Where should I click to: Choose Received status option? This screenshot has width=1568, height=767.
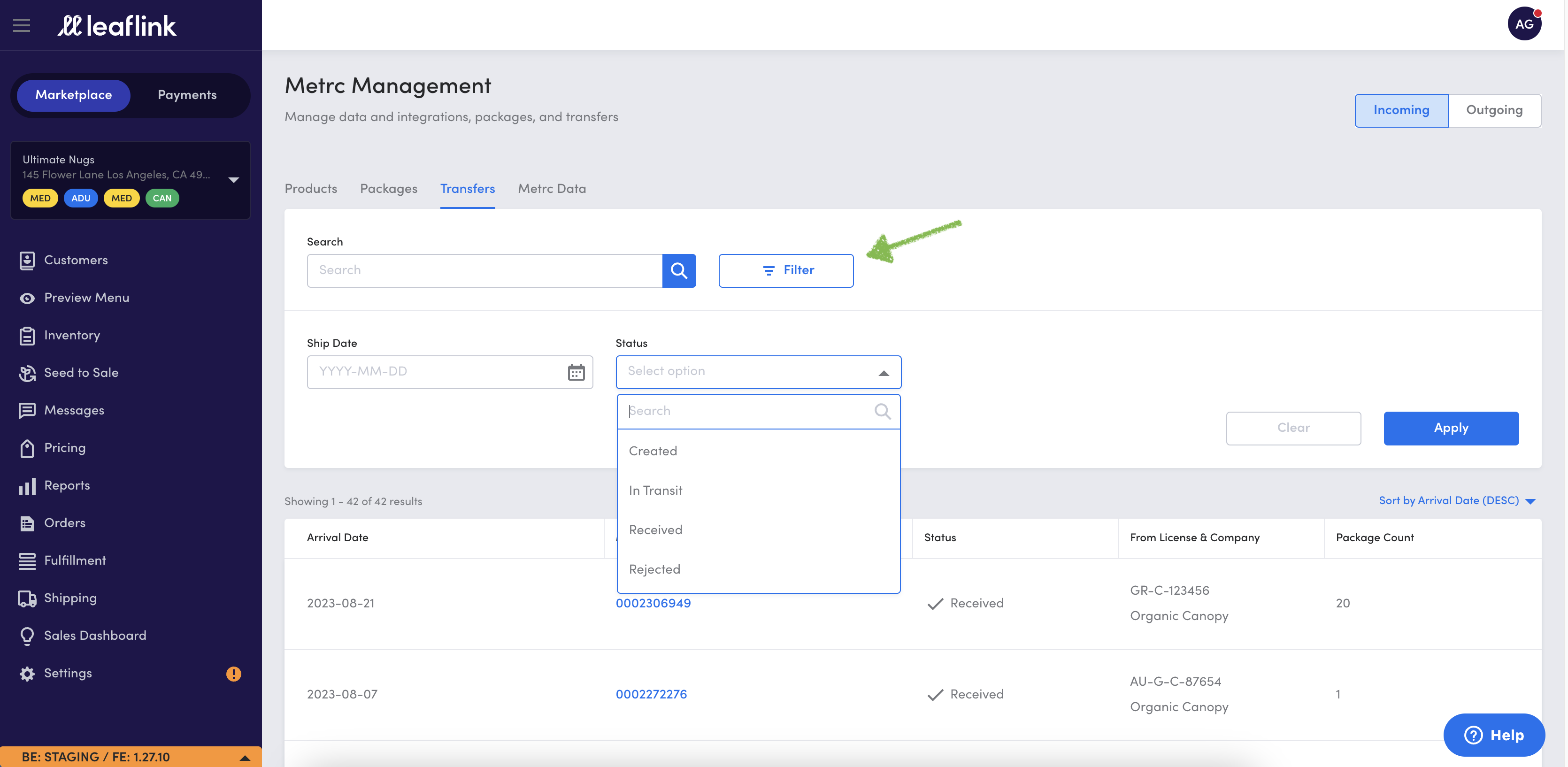[759, 530]
